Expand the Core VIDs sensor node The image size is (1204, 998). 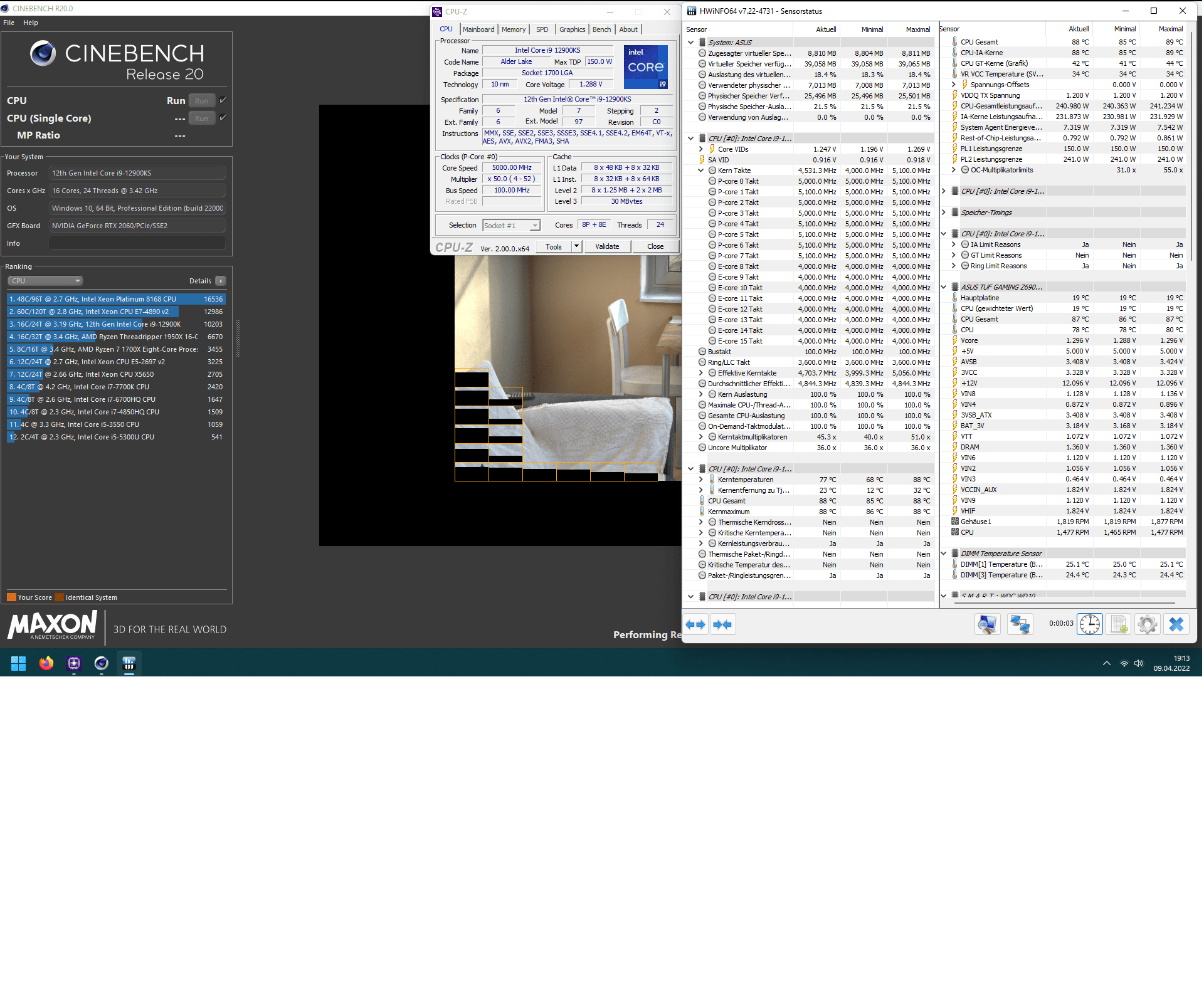pos(700,149)
